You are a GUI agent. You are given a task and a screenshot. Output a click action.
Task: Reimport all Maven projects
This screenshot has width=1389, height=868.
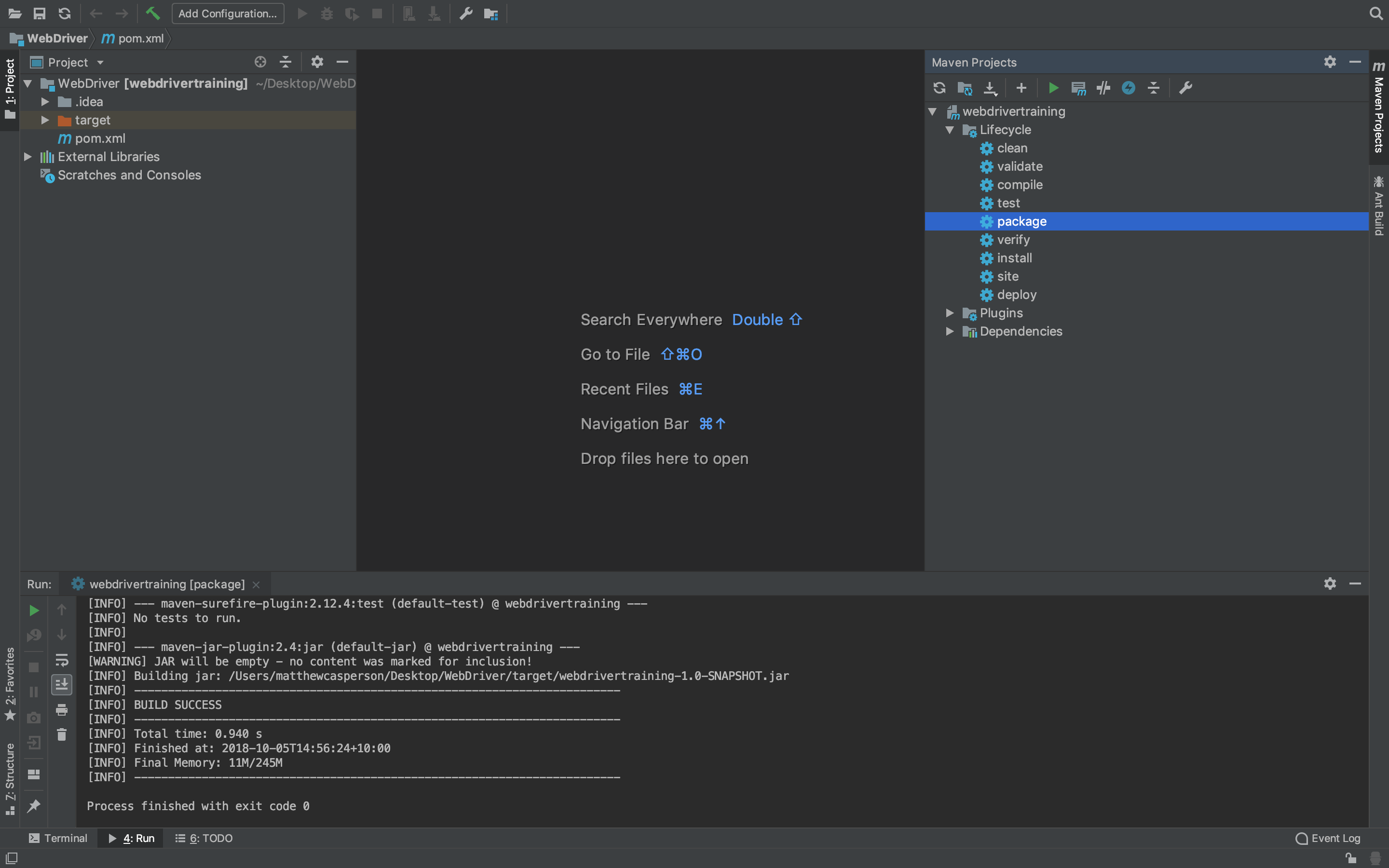[x=939, y=88]
